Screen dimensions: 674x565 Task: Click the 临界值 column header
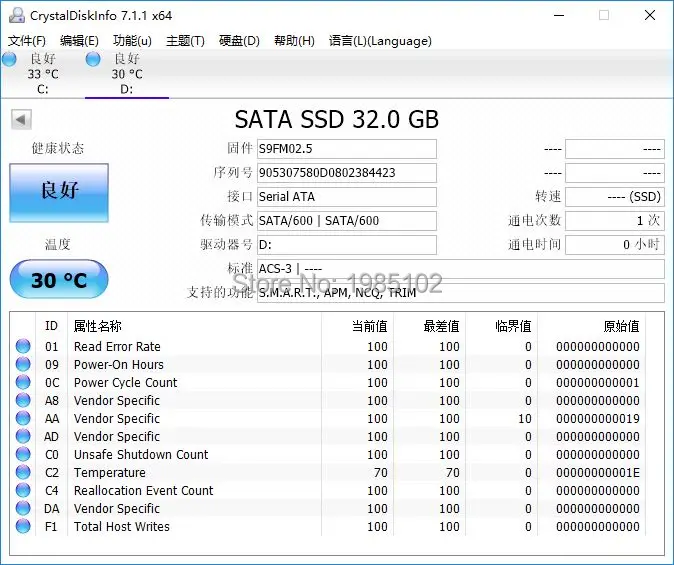pyautogui.click(x=513, y=326)
